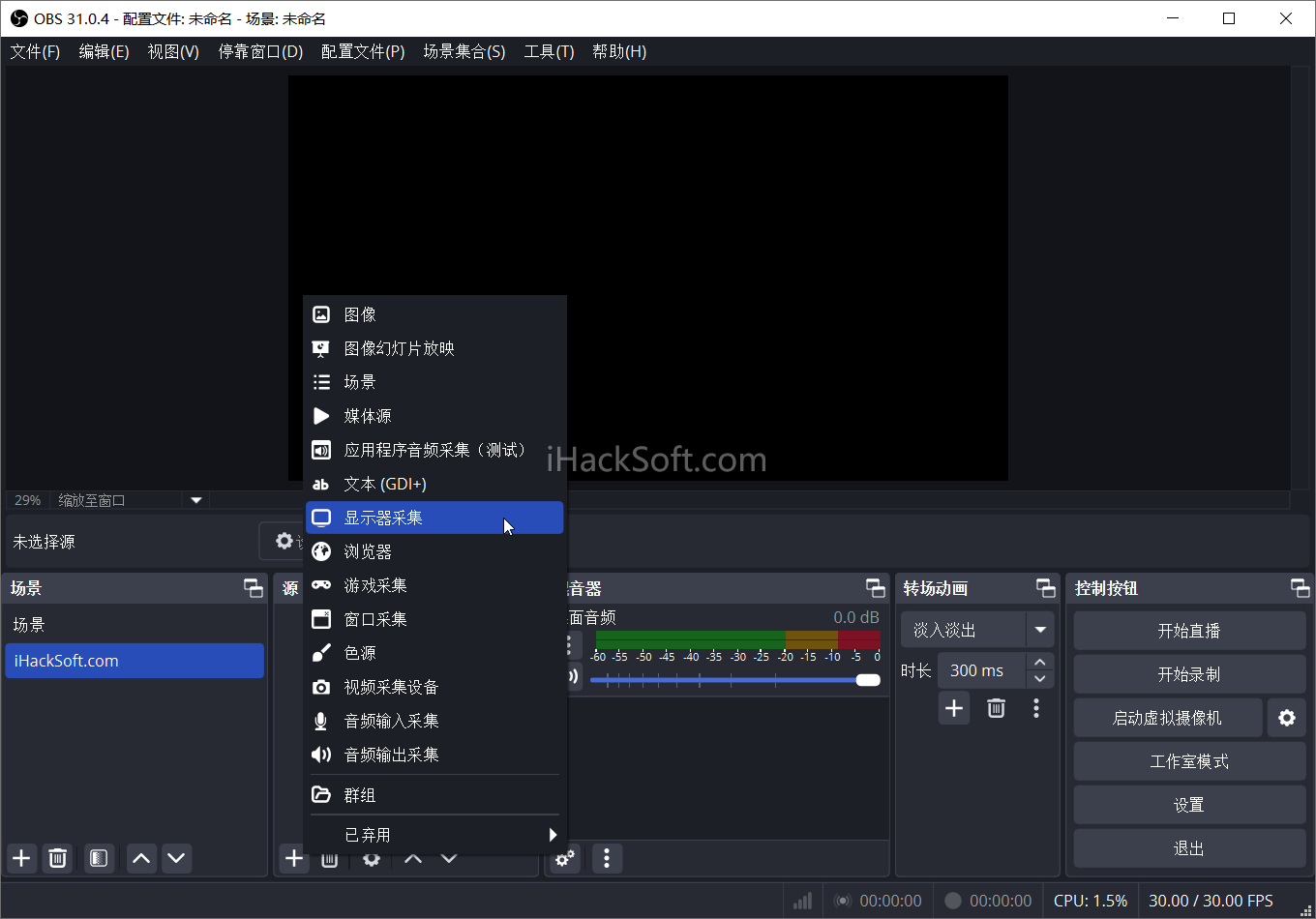This screenshot has height=919, width=1316.
Task: Select 视频采集设备 video capture device
Action: pyautogui.click(x=434, y=687)
